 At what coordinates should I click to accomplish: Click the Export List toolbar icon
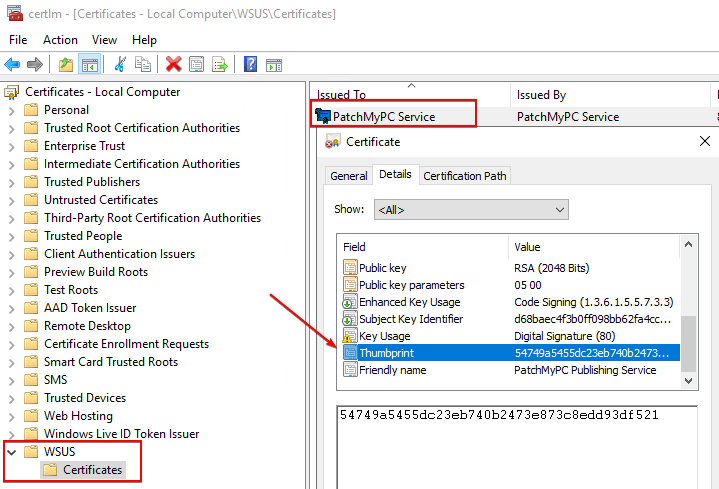click(x=220, y=65)
